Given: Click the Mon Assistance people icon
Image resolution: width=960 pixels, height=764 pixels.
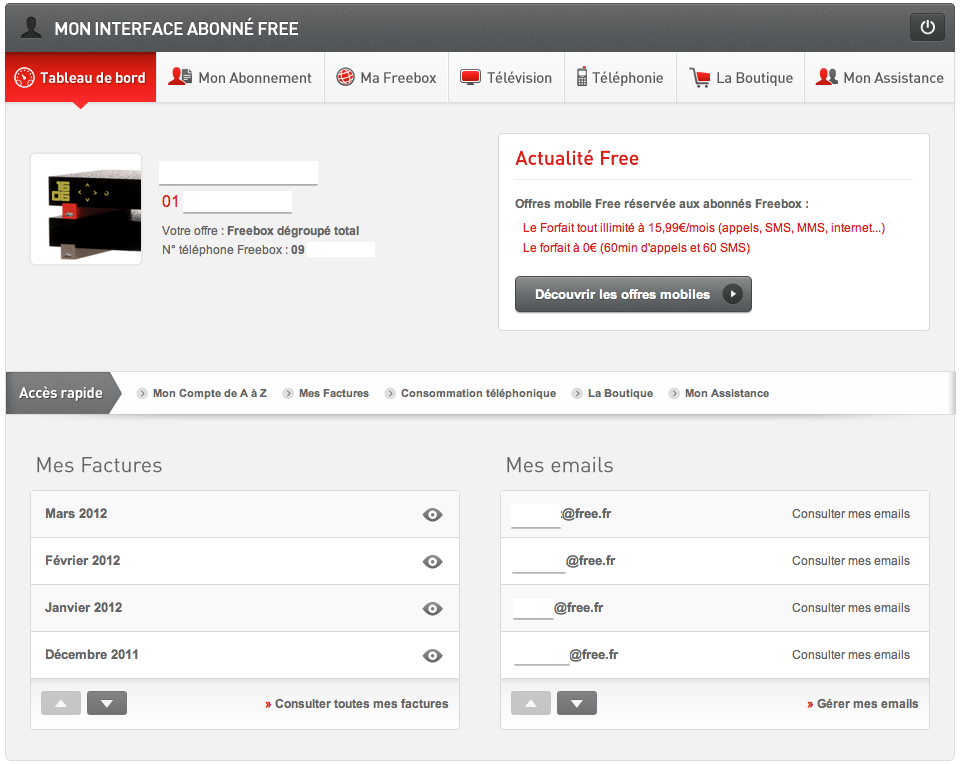Looking at the screenshot, I should click(827, 77).
